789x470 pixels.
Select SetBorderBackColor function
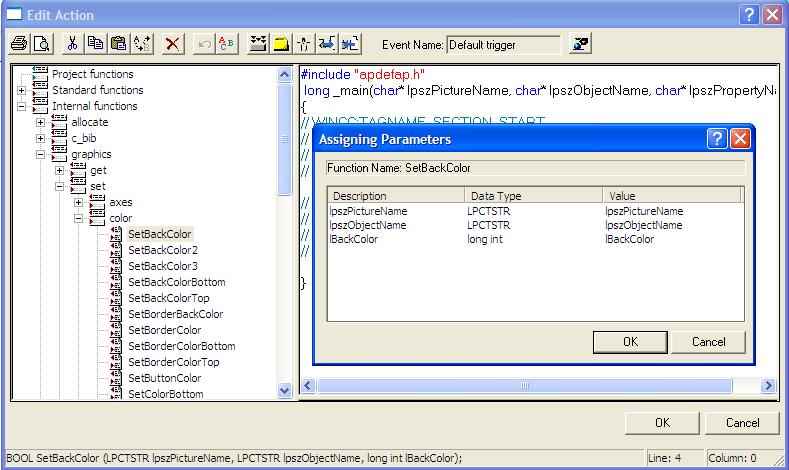176,314
